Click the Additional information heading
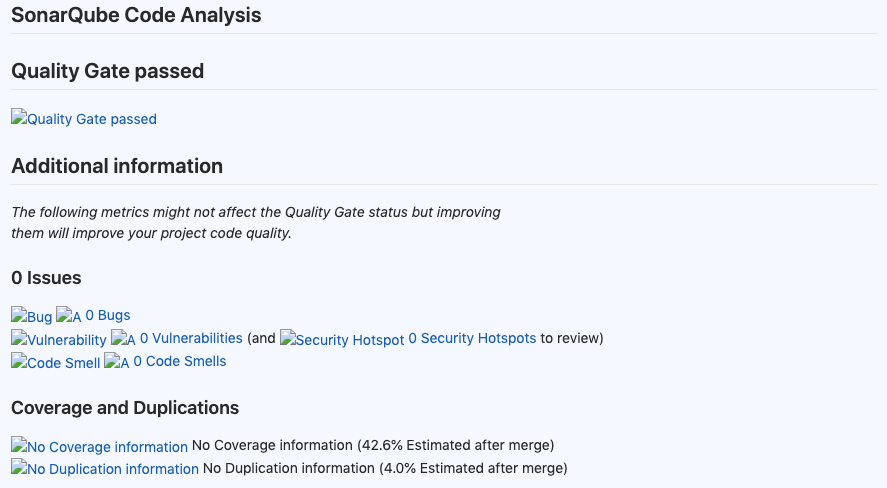Screen dimensions: 887x488 pos(117,166)
